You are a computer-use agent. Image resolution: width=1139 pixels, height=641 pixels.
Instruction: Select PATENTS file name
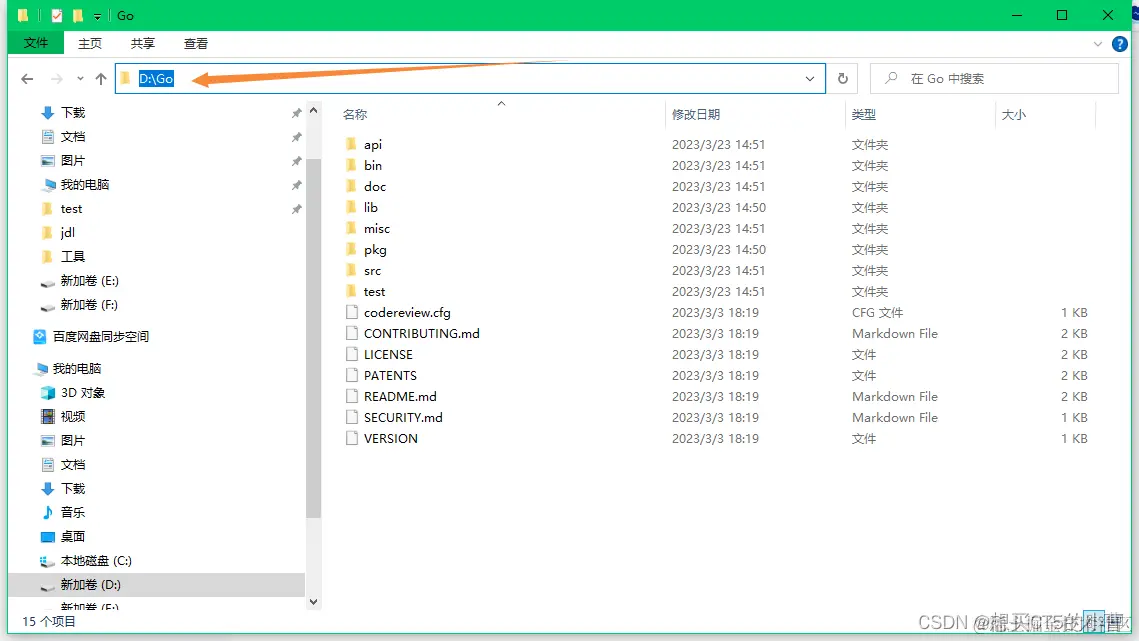390,376
